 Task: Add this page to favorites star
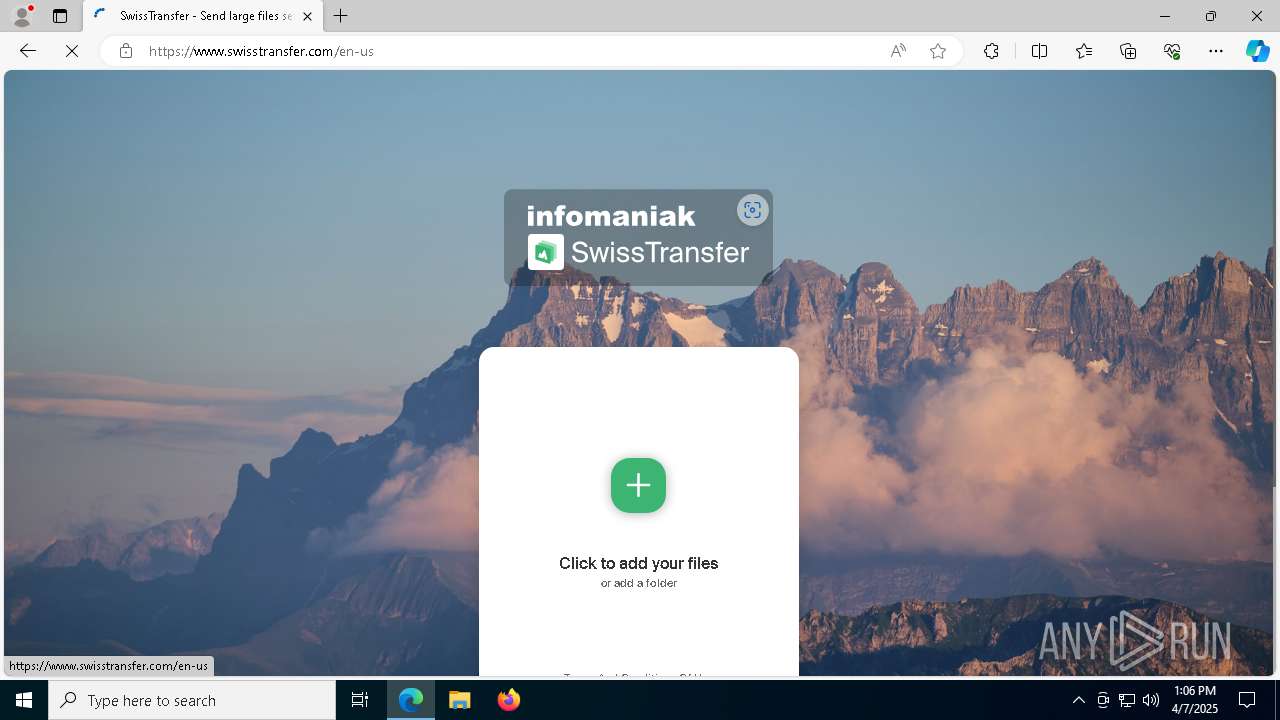pos(937,51)
